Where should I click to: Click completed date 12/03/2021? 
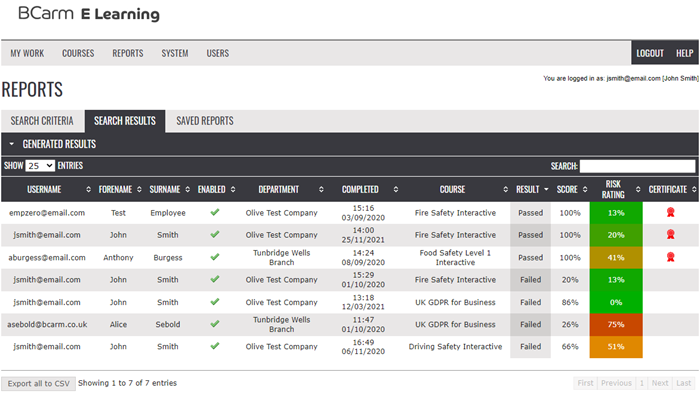[x=363, y=307]
